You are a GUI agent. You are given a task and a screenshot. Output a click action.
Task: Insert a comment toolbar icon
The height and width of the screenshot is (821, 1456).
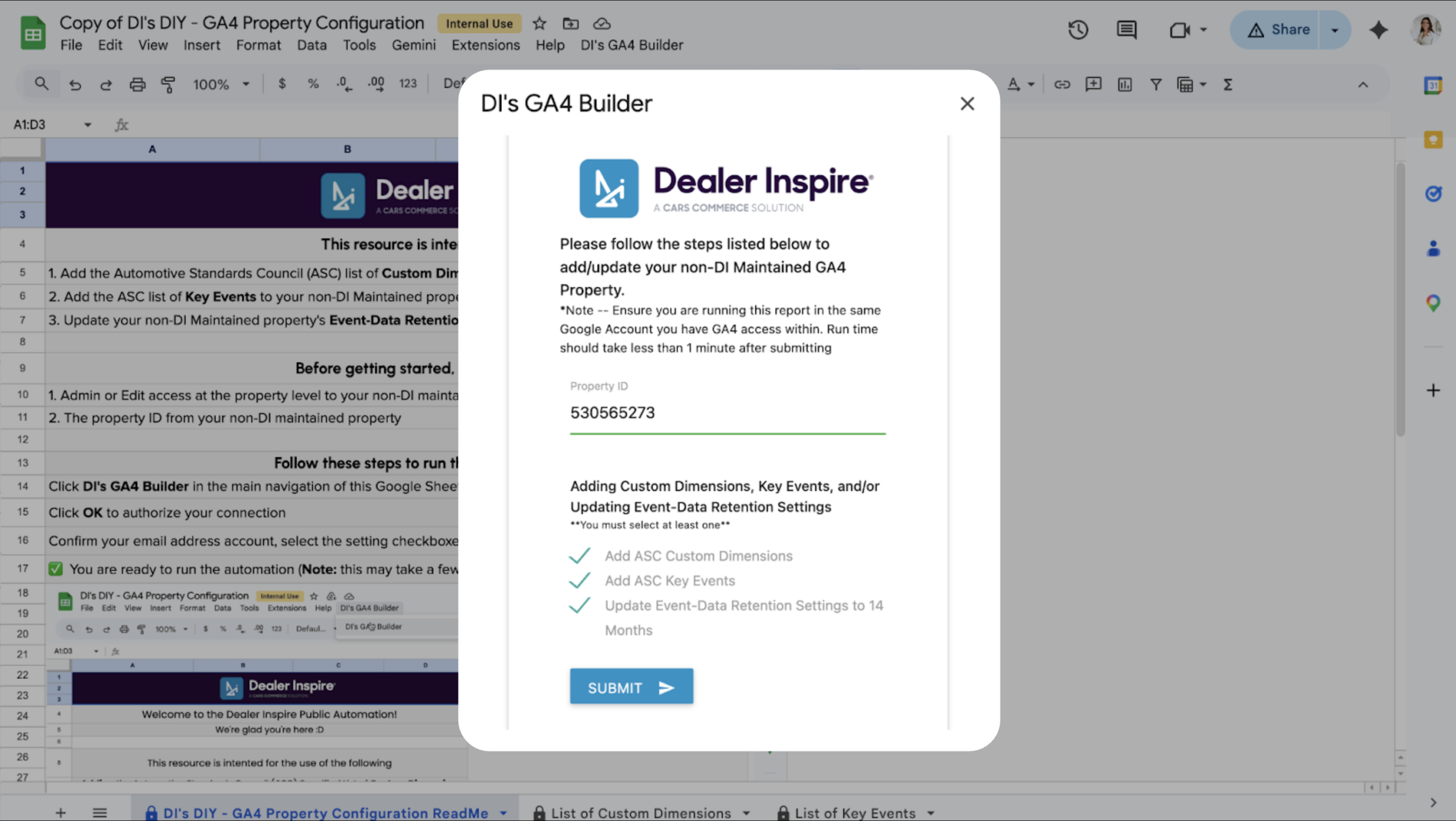click(1093, 85)
